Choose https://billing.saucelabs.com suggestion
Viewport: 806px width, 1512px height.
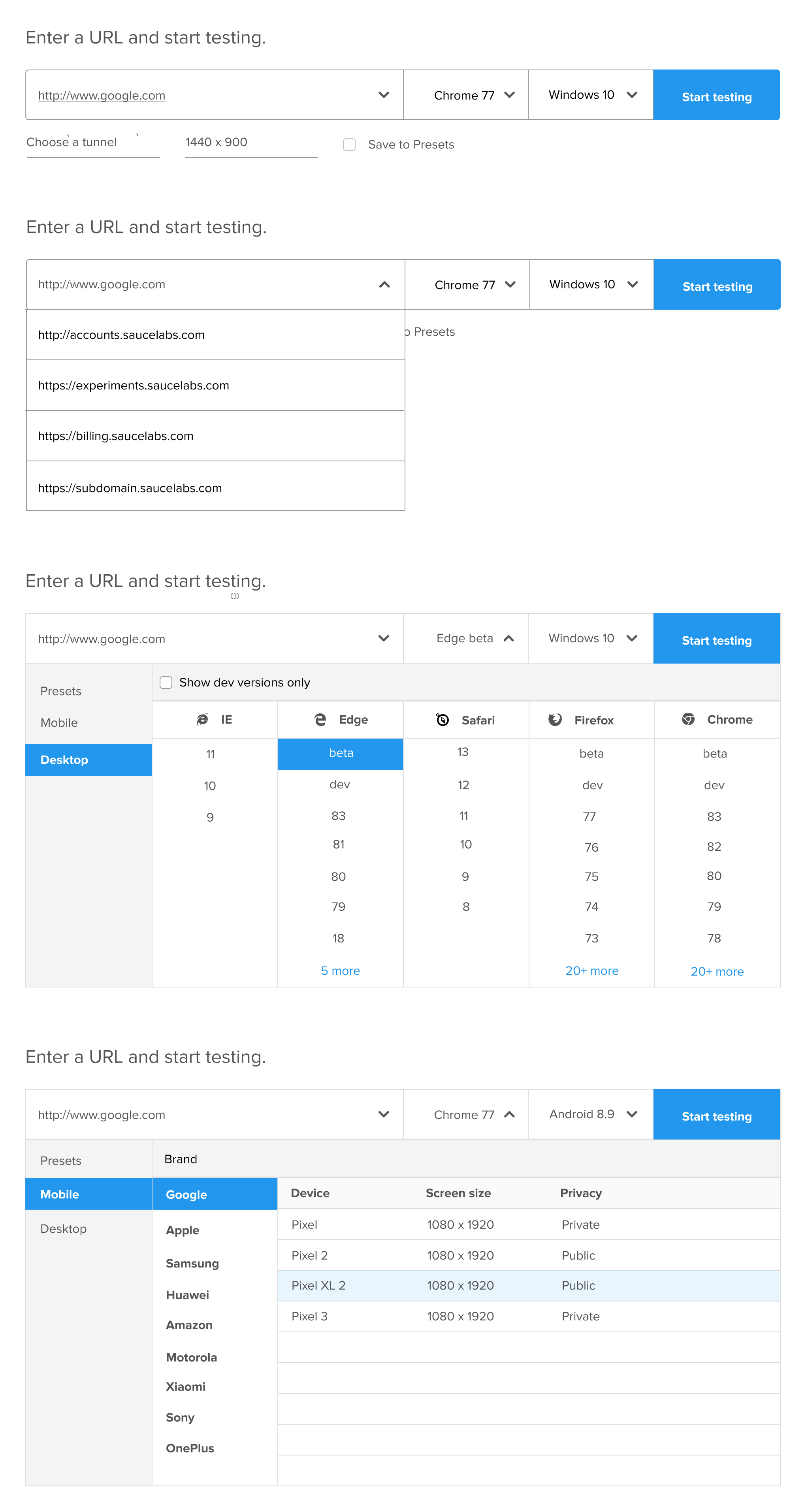click(215, 436)
